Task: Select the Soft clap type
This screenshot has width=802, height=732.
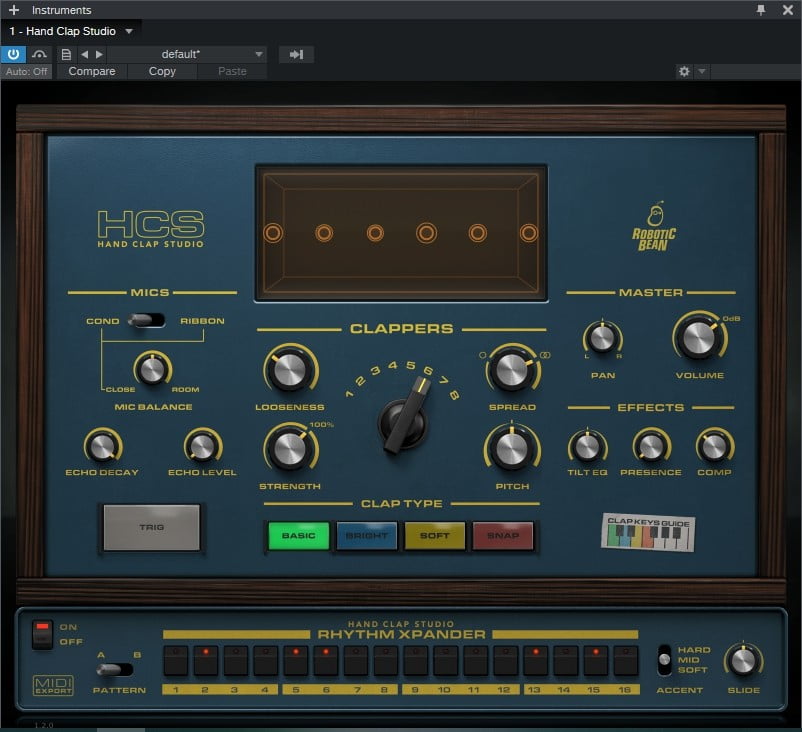Action: click(x=435, y=536)
